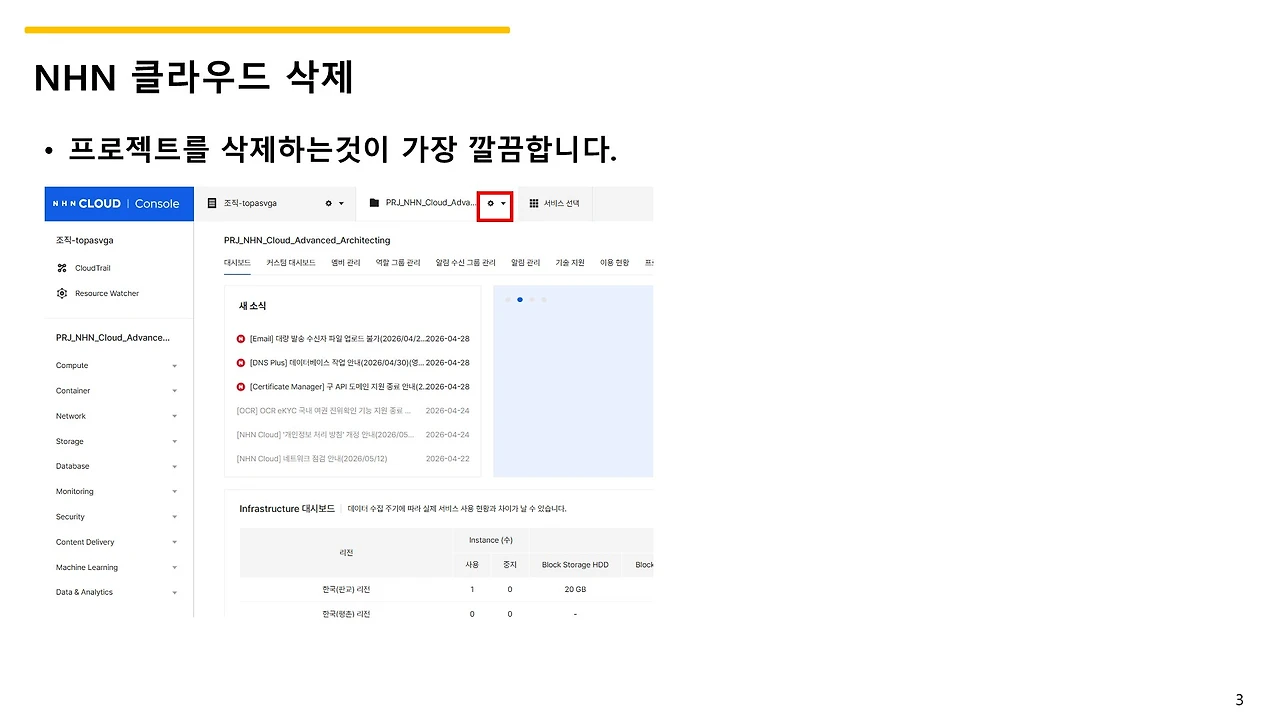Click the 서비스 선택 button
This screenshot has height=720, width=1280.
pyautogui.click(x=555, y=203)
